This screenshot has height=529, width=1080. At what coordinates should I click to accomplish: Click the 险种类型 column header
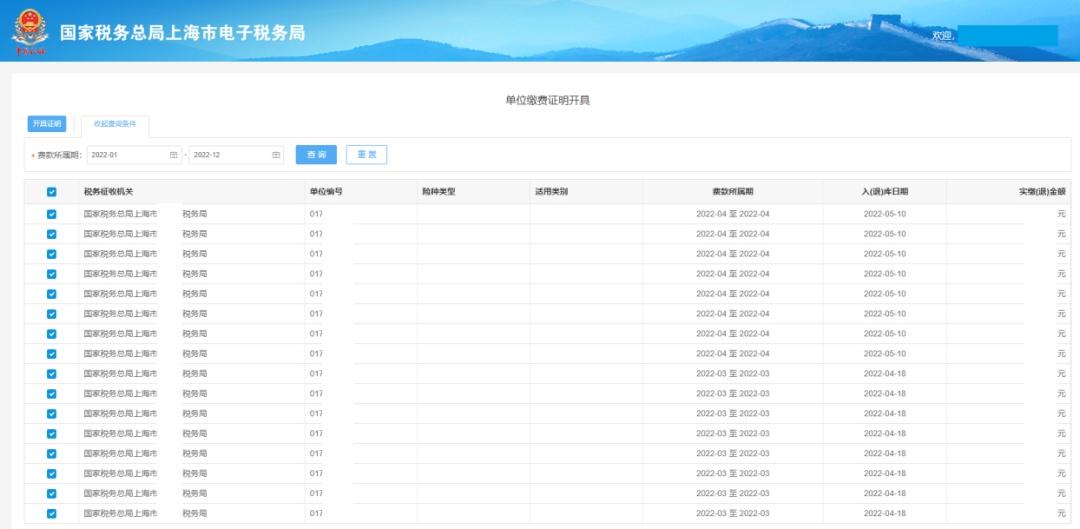coord(438,191)
